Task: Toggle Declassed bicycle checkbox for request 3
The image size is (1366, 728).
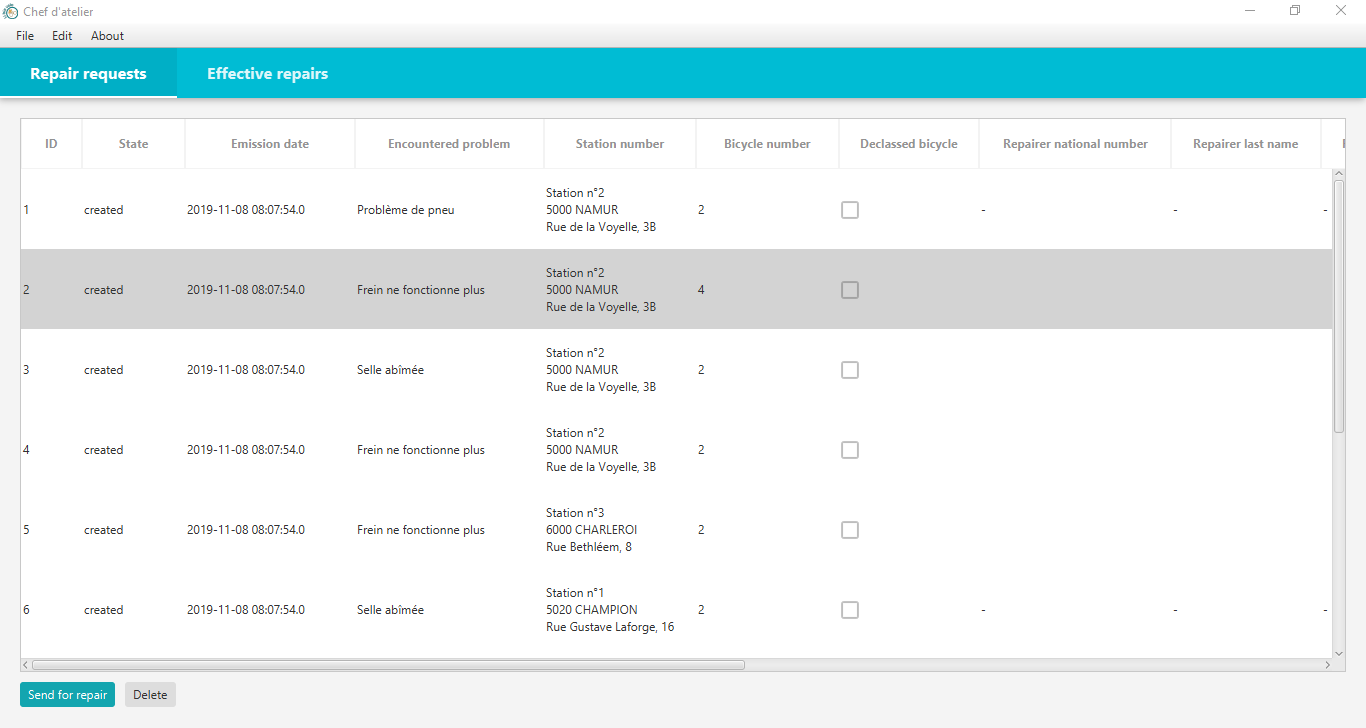Action: pos(850,370)
